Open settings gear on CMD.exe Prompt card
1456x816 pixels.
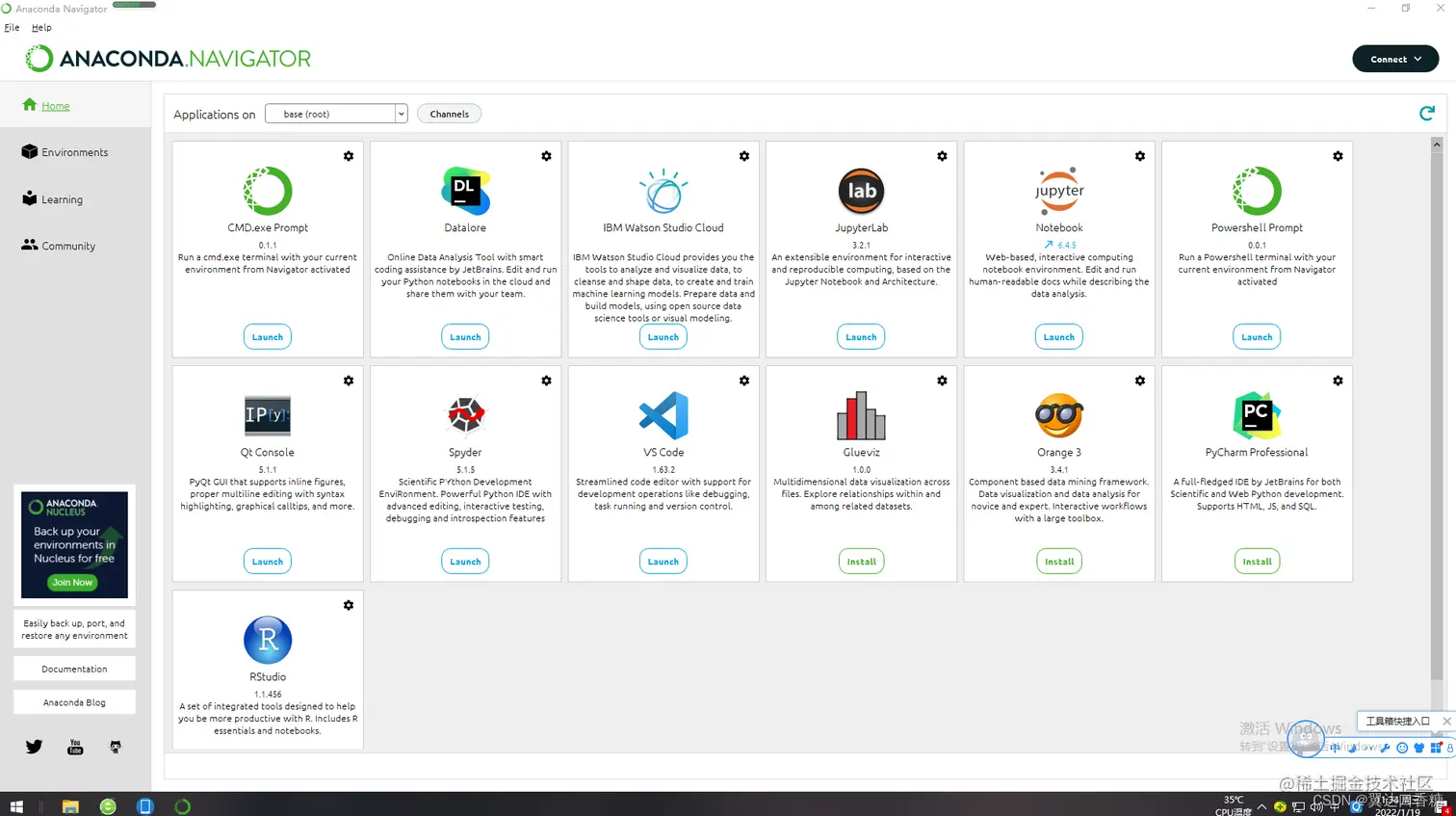tap(349, 156)
